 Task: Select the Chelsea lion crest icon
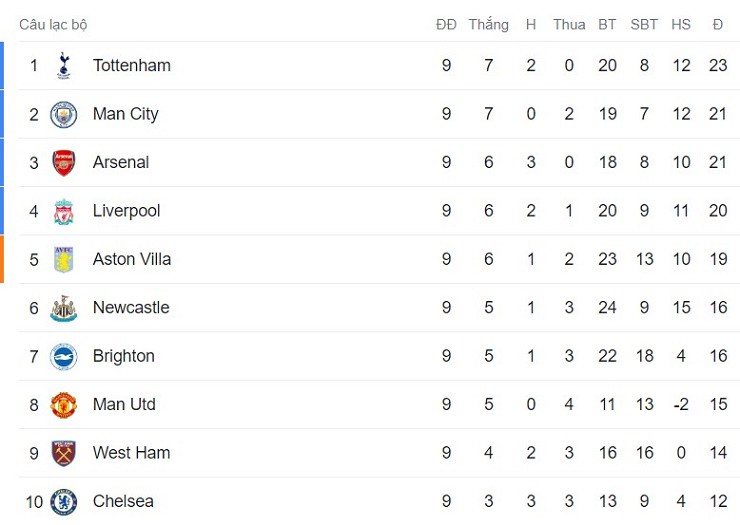pos(64,501)
